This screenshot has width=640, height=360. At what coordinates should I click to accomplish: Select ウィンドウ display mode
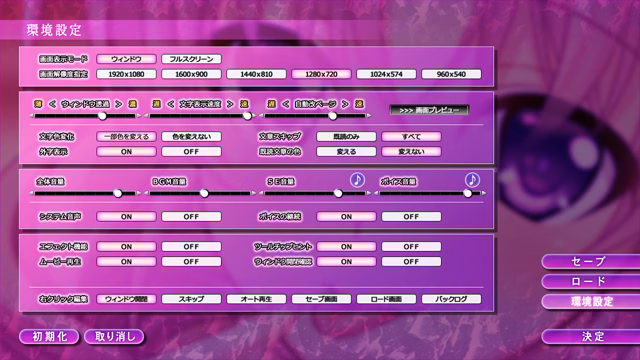coord(126,59)
